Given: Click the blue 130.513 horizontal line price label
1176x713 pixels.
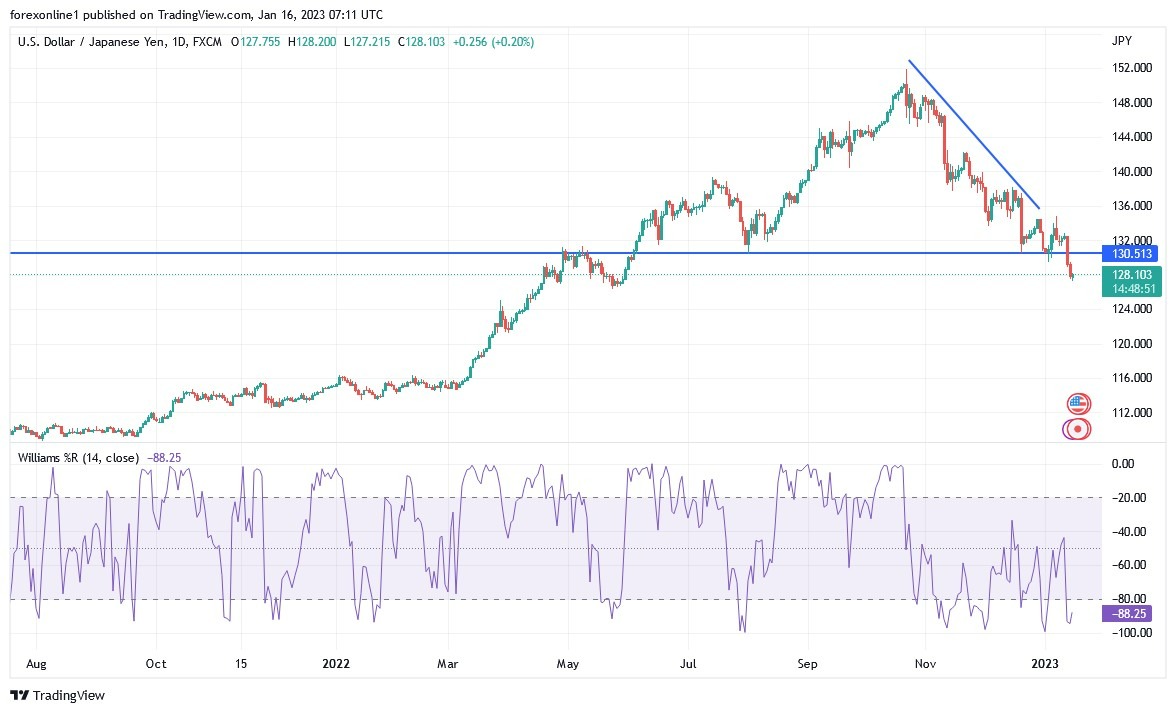Looking at the screenshot, I should coord(1130,254).
